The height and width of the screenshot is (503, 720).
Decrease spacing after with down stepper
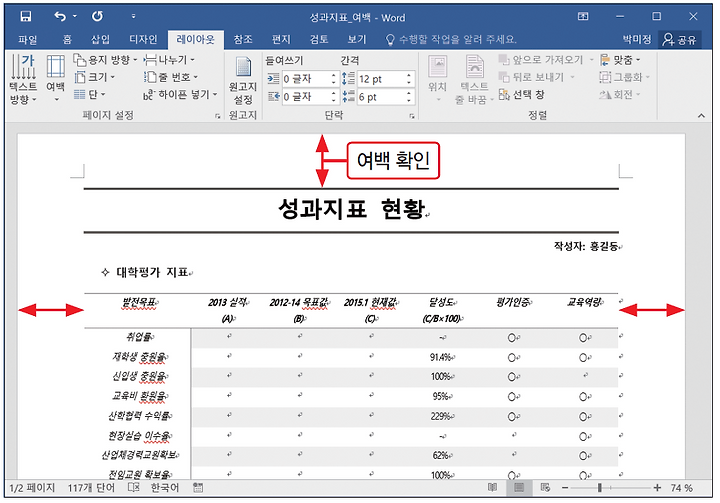(409, 101)
